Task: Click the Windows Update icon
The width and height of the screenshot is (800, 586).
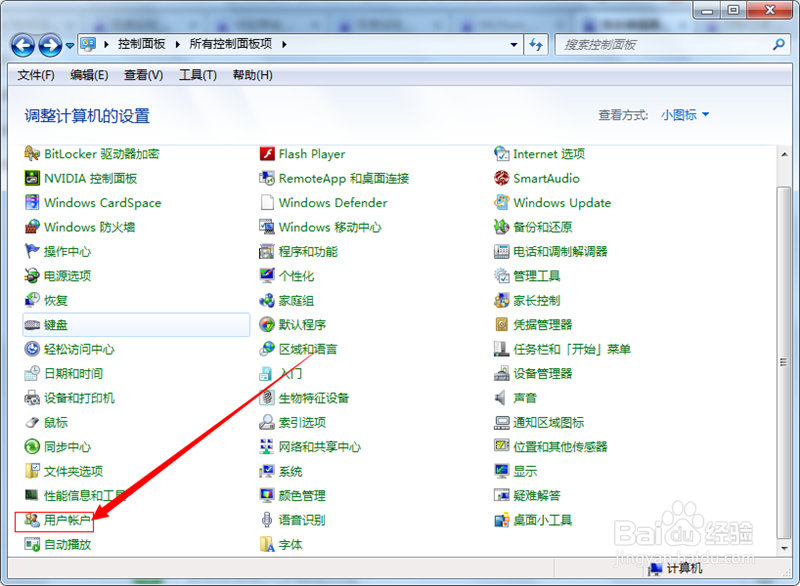Action: (502, 202)
